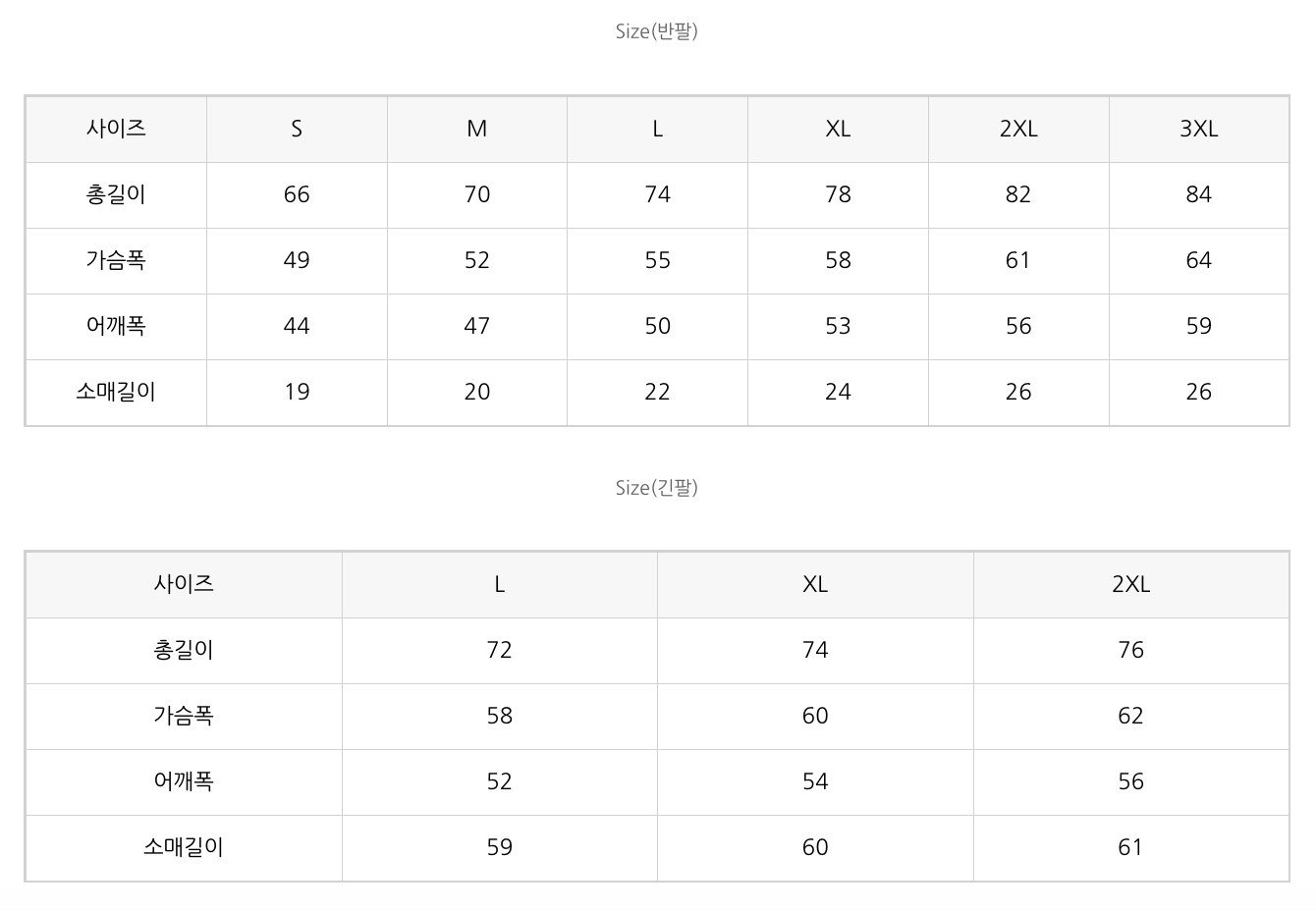Click the 사이즈 header in long-sleeve table
Viewport: 1316px width, 911px height.
pos(184,584)
